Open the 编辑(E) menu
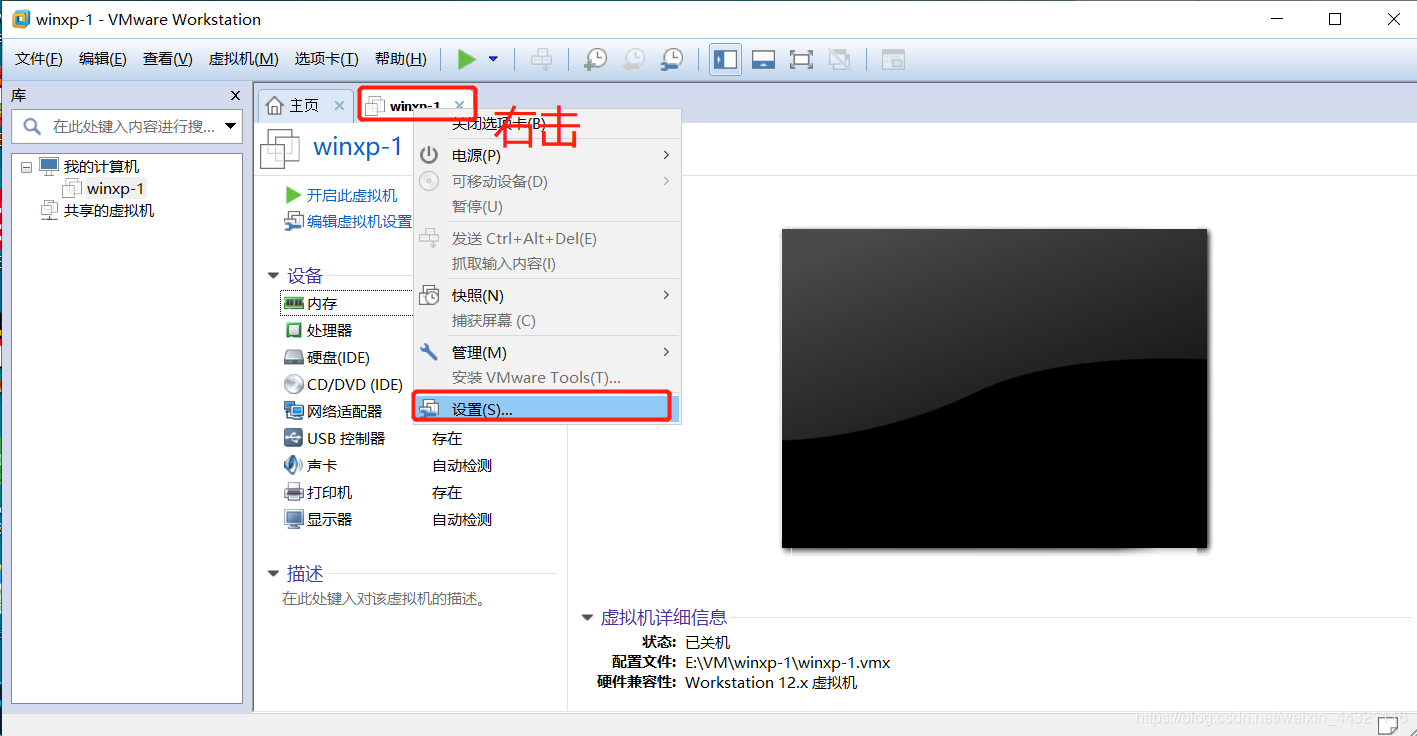 (x=103, y=59)
